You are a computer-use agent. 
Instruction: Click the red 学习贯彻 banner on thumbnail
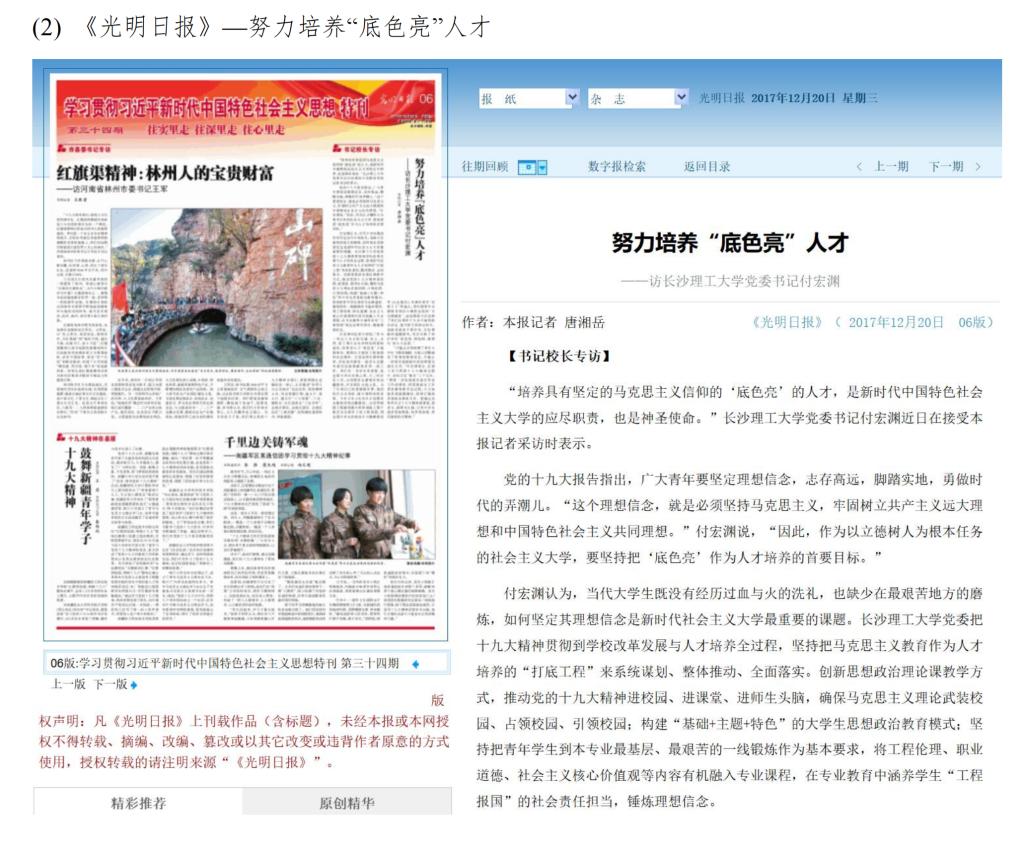point(246,109)
